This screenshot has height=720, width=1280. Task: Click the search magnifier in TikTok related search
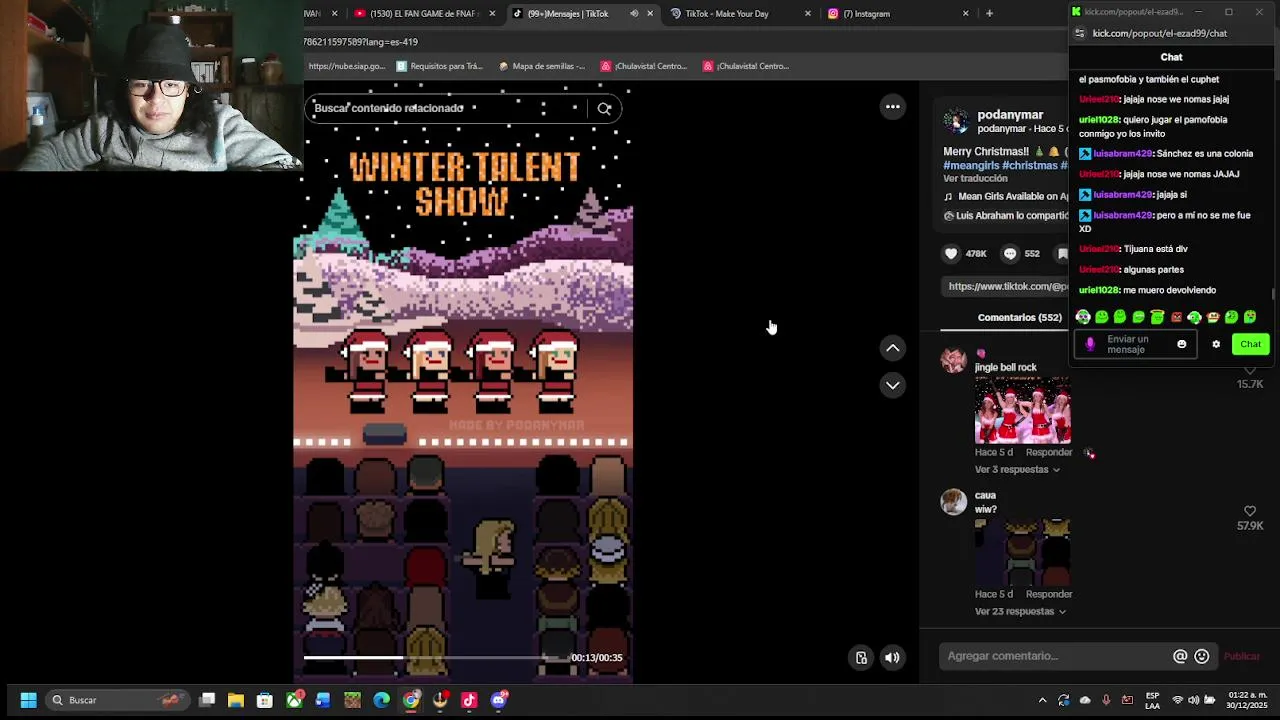point(604,108)
